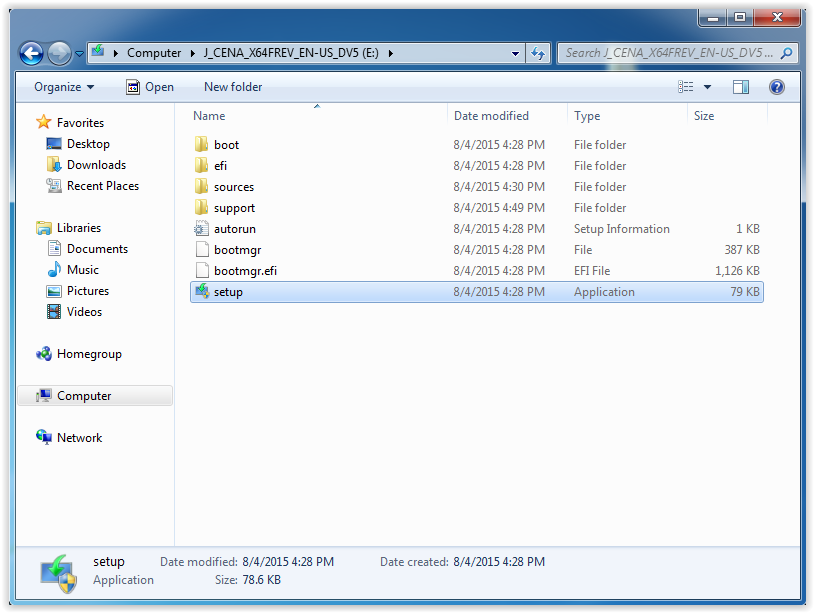Viewport: 814px width, 613px height.
Task: Click the Favorites star icon
Action: [44, 122]
